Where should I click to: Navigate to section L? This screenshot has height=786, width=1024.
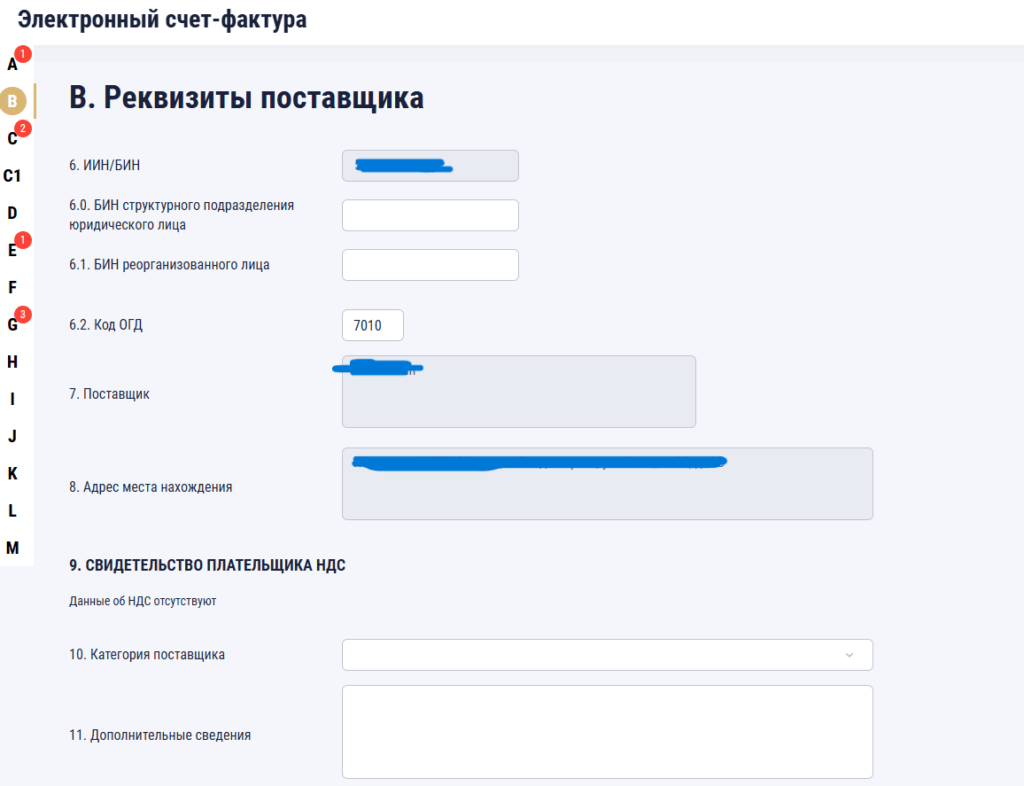coord(13,510)
